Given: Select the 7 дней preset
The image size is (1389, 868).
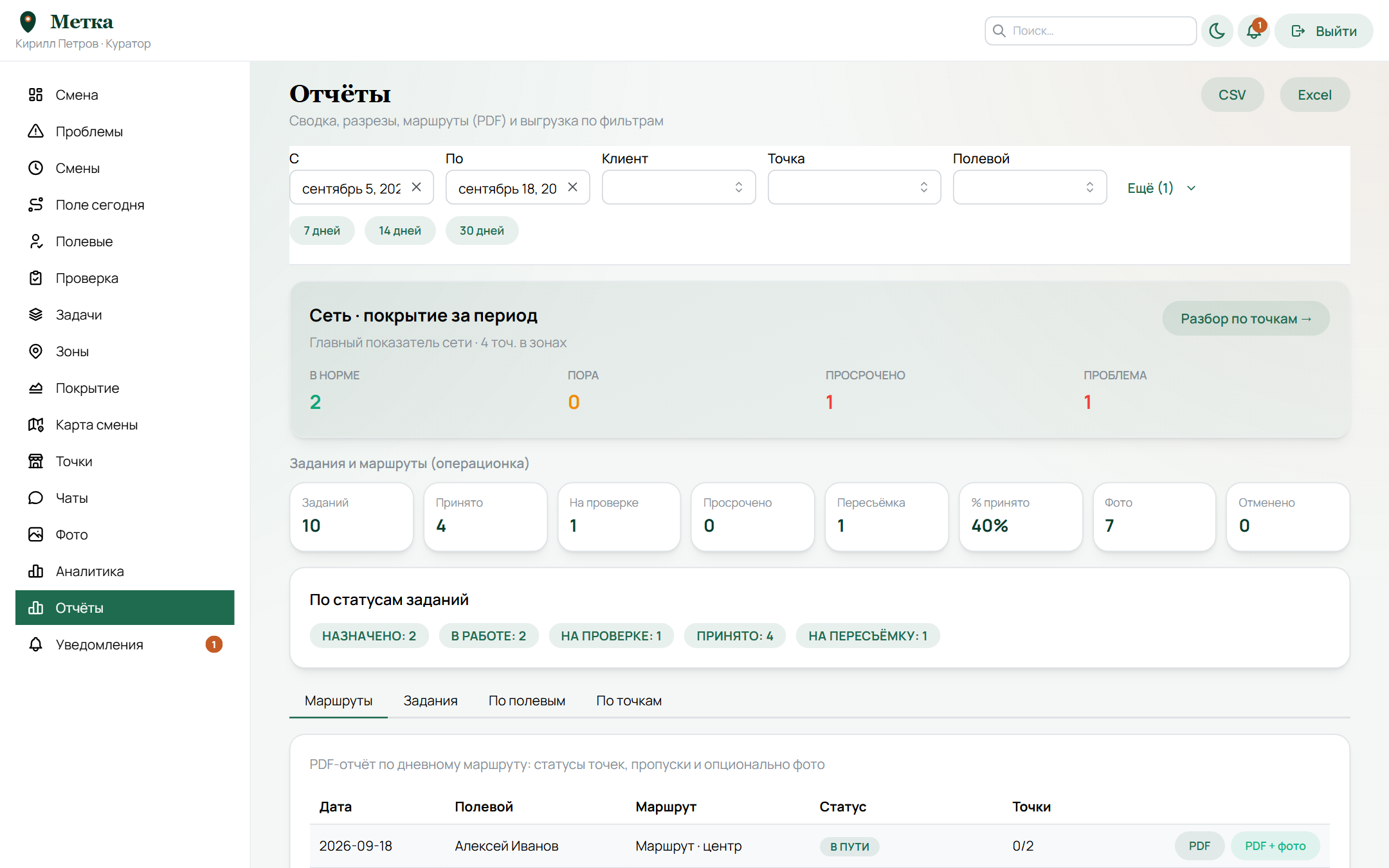Looking at the screenshot, I should pyautogui.click(x=322, y=231).
